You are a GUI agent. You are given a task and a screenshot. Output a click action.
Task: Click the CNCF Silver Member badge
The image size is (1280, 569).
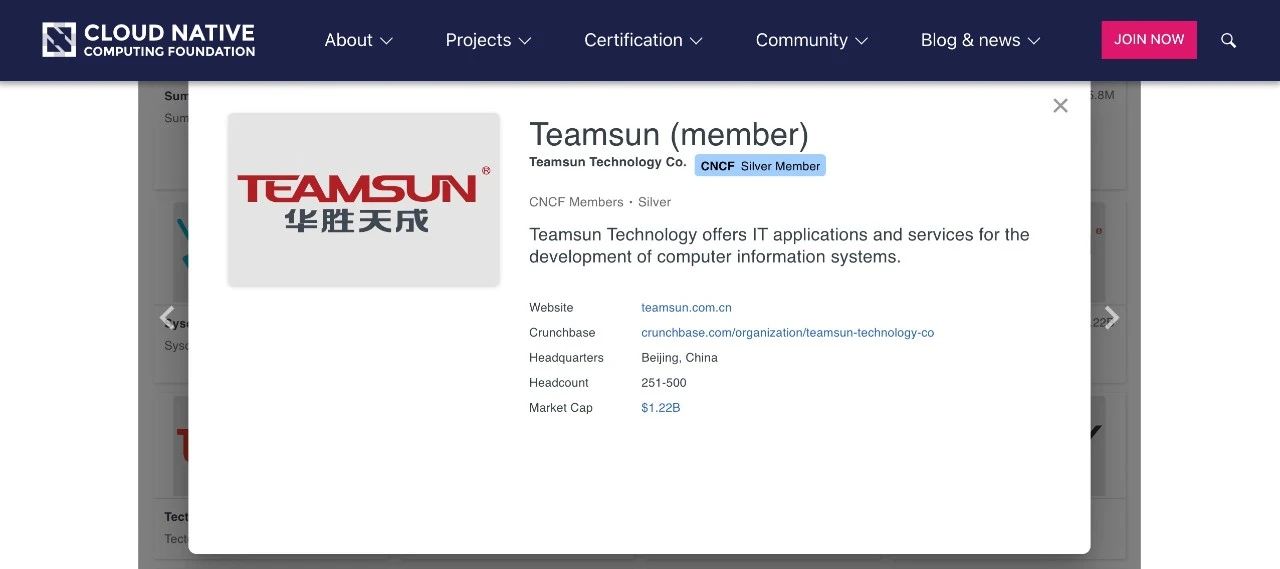pos(760,166)
